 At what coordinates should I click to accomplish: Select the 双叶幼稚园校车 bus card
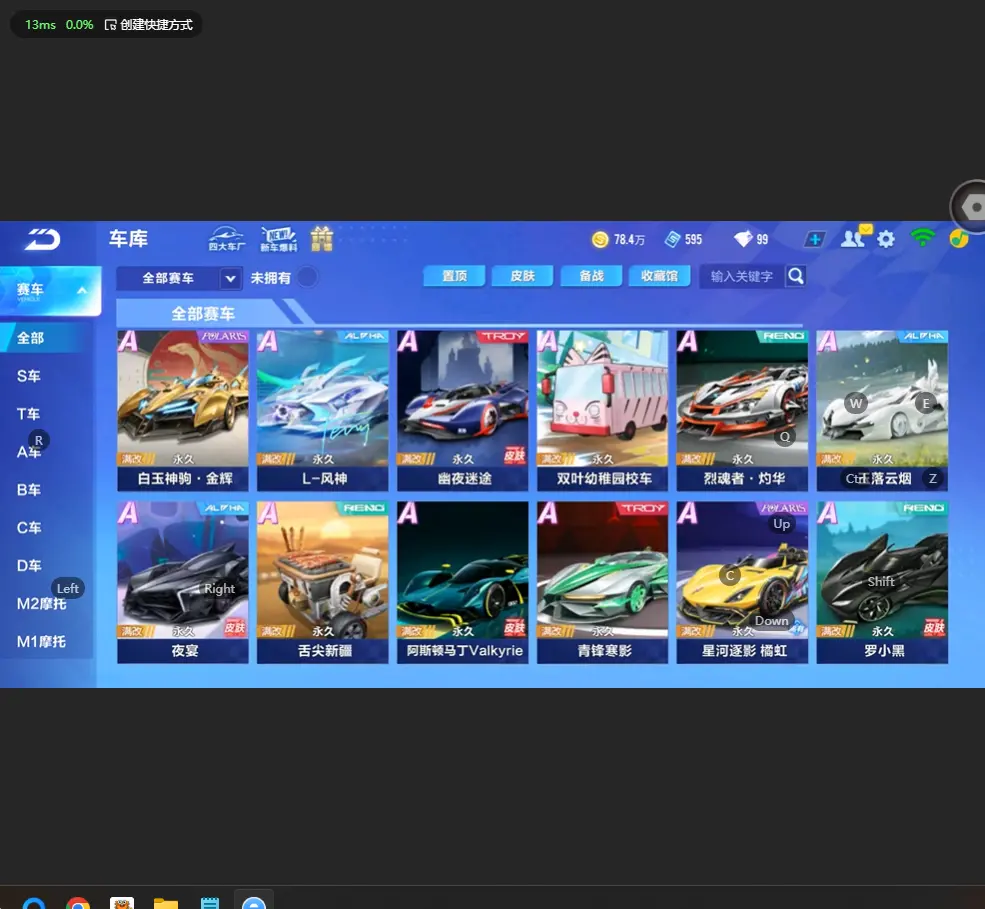pyautogui.click(x=602, y=411)
